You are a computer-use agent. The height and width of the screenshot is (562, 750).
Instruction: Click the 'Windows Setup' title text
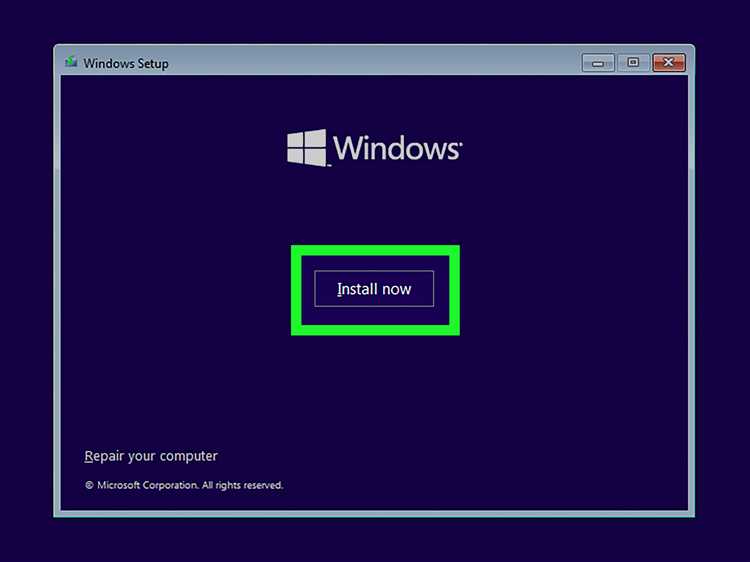(126, 63)
